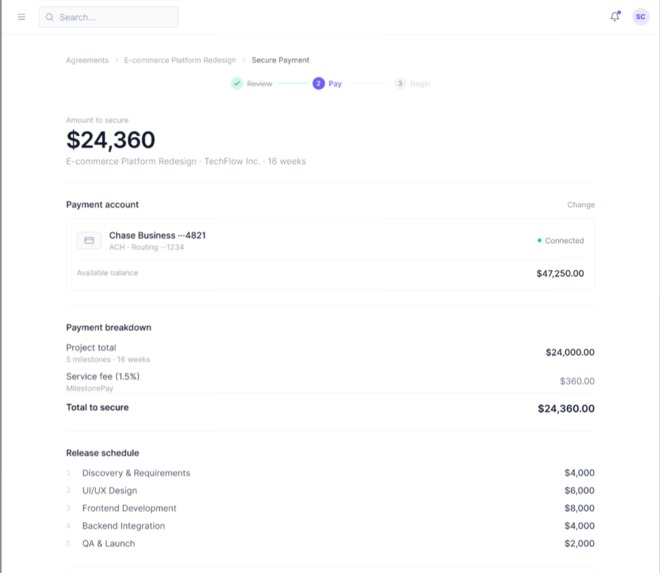
Task: Click the search magnifier icon
Action: coord(50,17)
